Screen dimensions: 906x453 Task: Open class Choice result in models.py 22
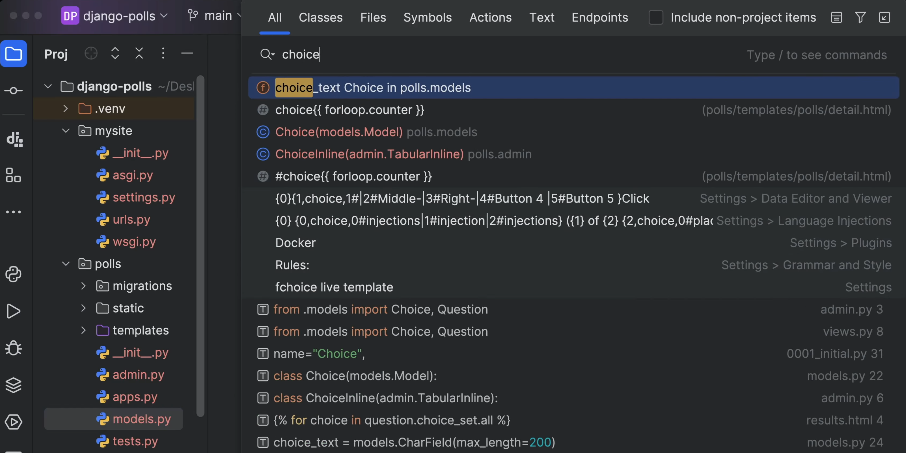click(574, 376)
